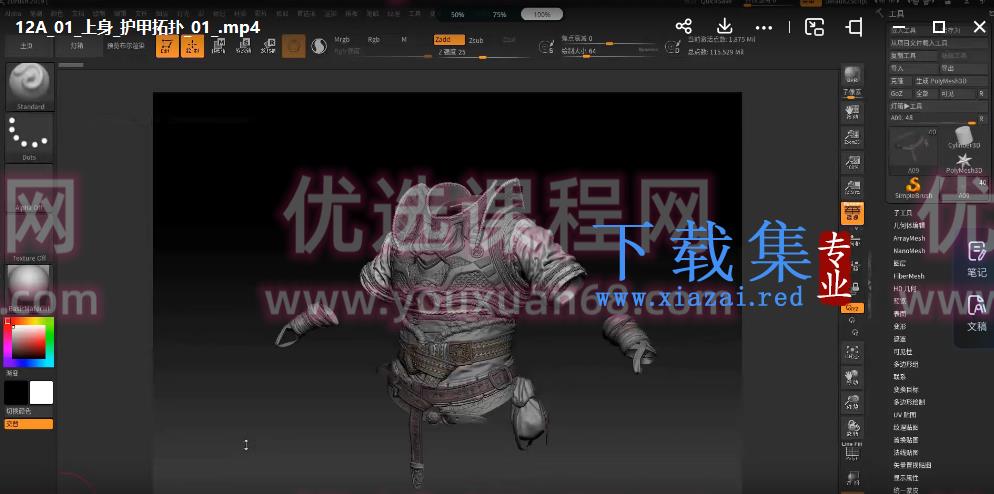Download the video with download icon

[724, 27]
